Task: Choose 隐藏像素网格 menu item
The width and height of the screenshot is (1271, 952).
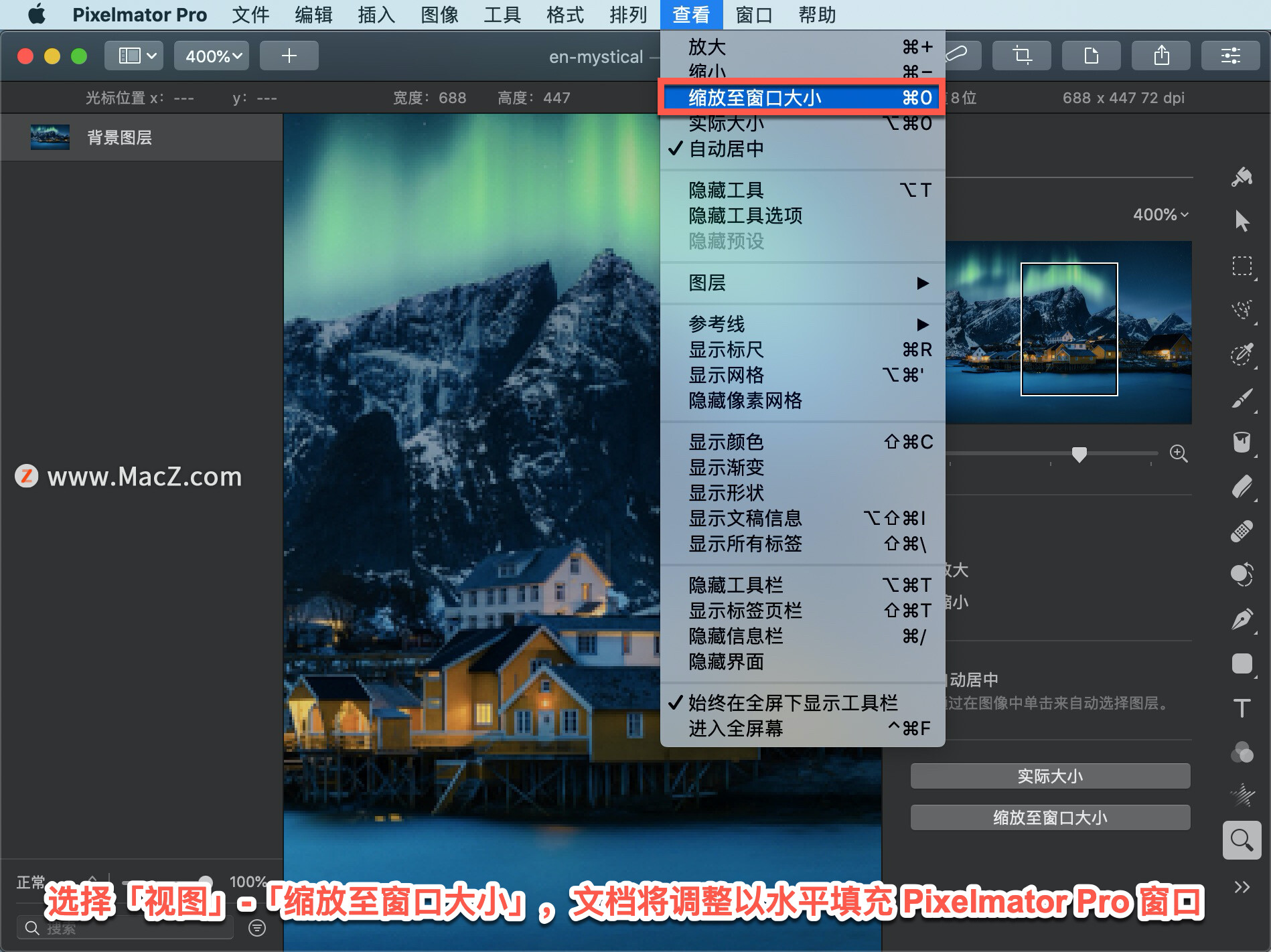Action: click(802, 400)
